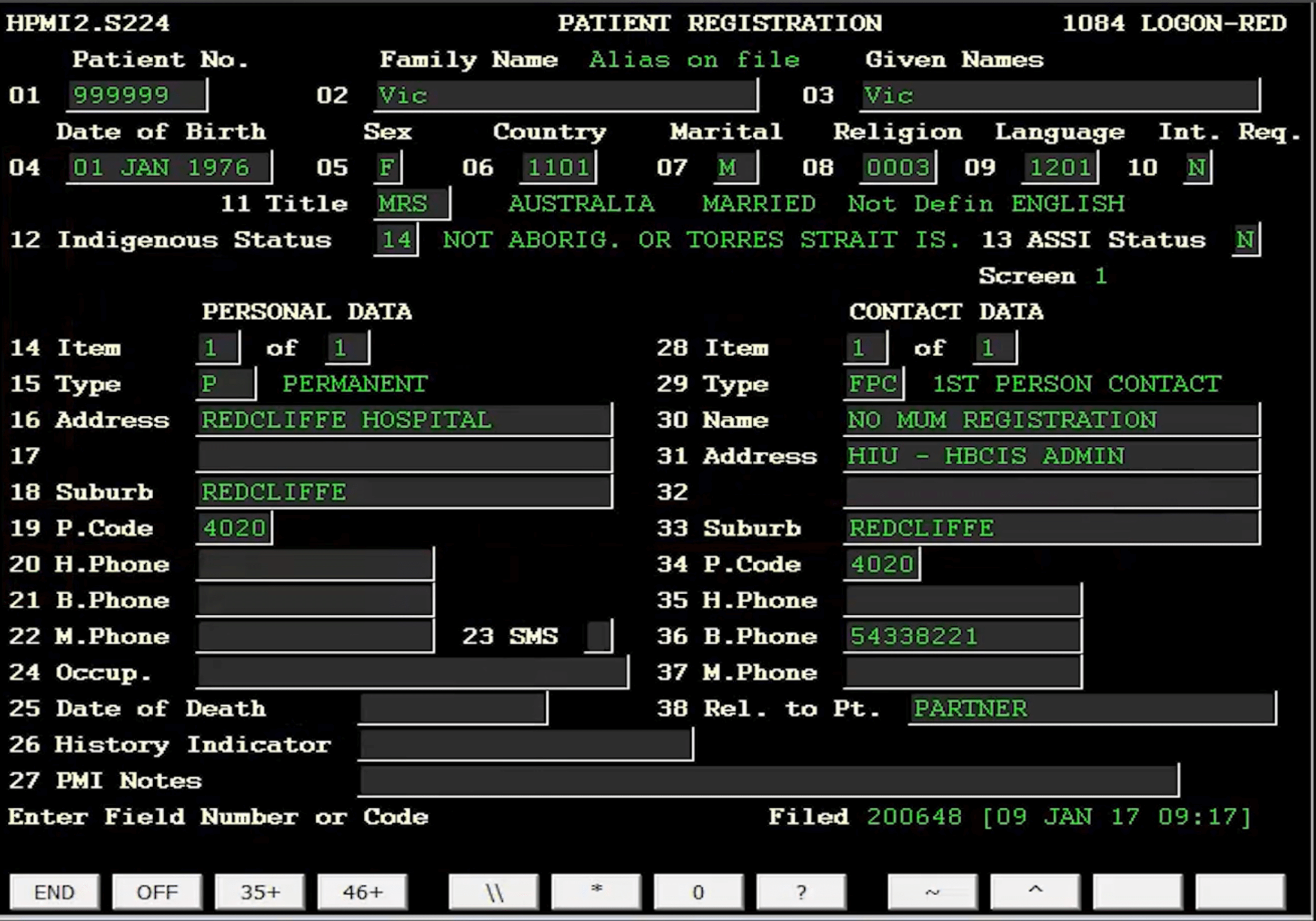Click the empty PMI Notes field
Screen dimensions: 1316x921
coord(768,780)
